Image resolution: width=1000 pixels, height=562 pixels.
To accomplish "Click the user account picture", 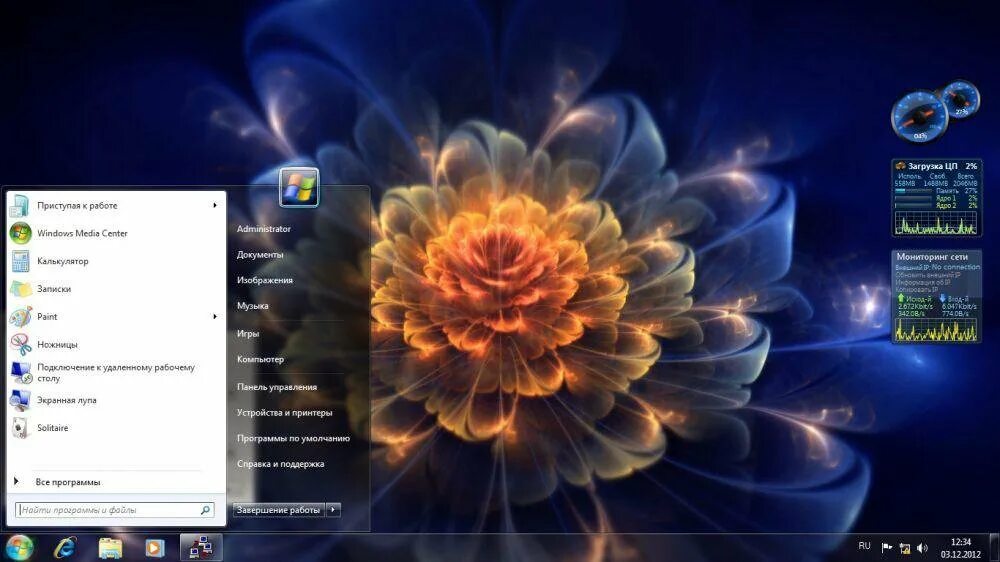I will 299,187.
